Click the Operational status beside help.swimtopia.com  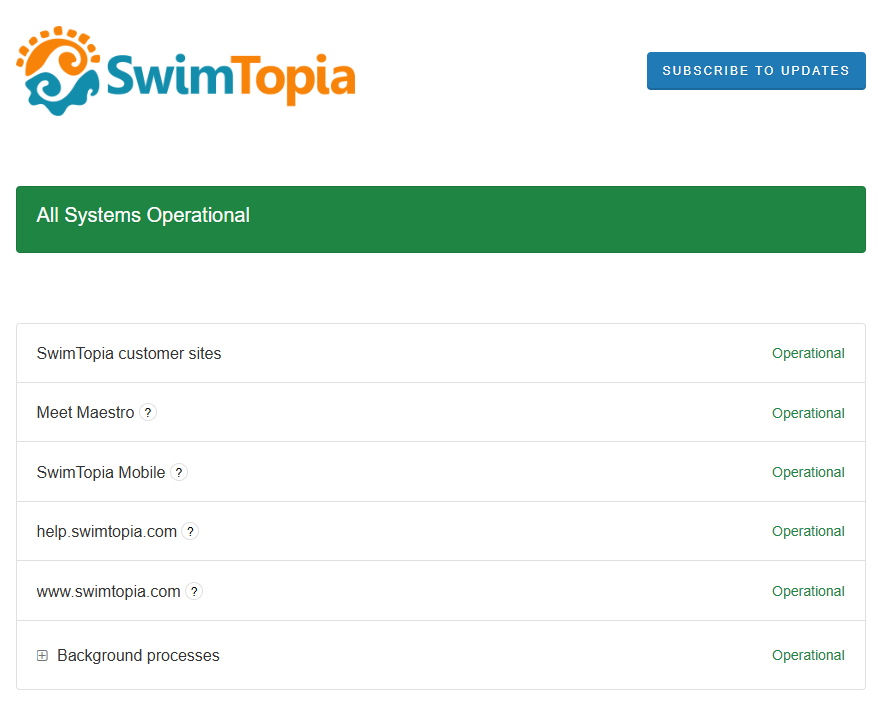[x=808, y=532]
